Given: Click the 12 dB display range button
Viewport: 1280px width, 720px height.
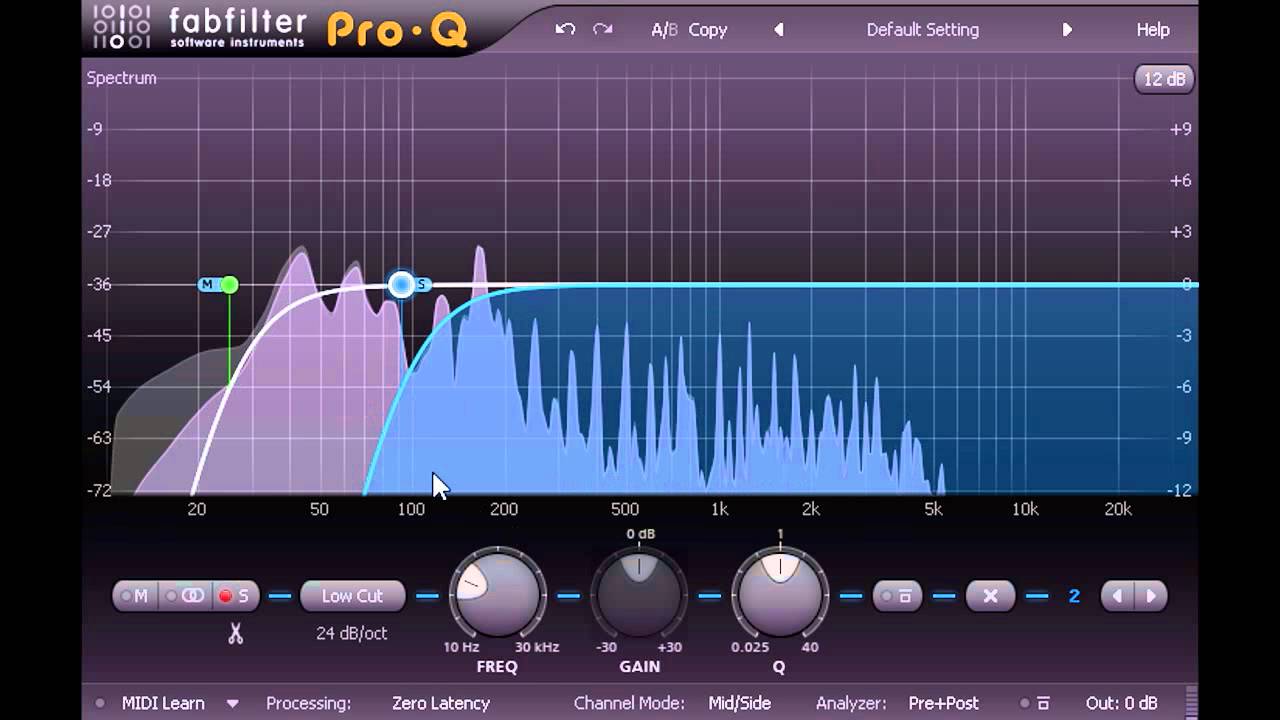Looking at the screenshot, I should [1163, 77].
